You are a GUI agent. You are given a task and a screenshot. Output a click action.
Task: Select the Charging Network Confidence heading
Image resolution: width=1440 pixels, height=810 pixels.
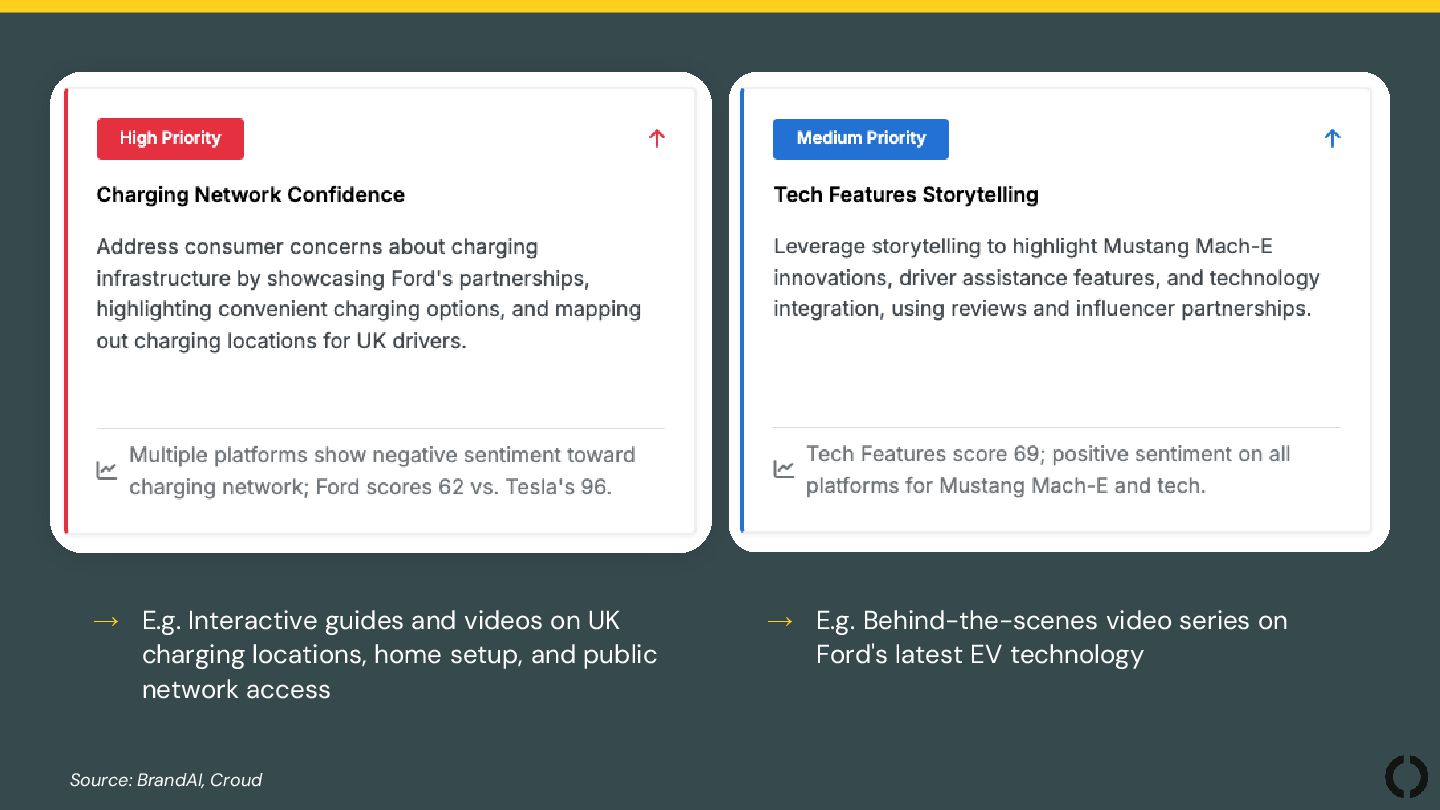tap(251, 195)
